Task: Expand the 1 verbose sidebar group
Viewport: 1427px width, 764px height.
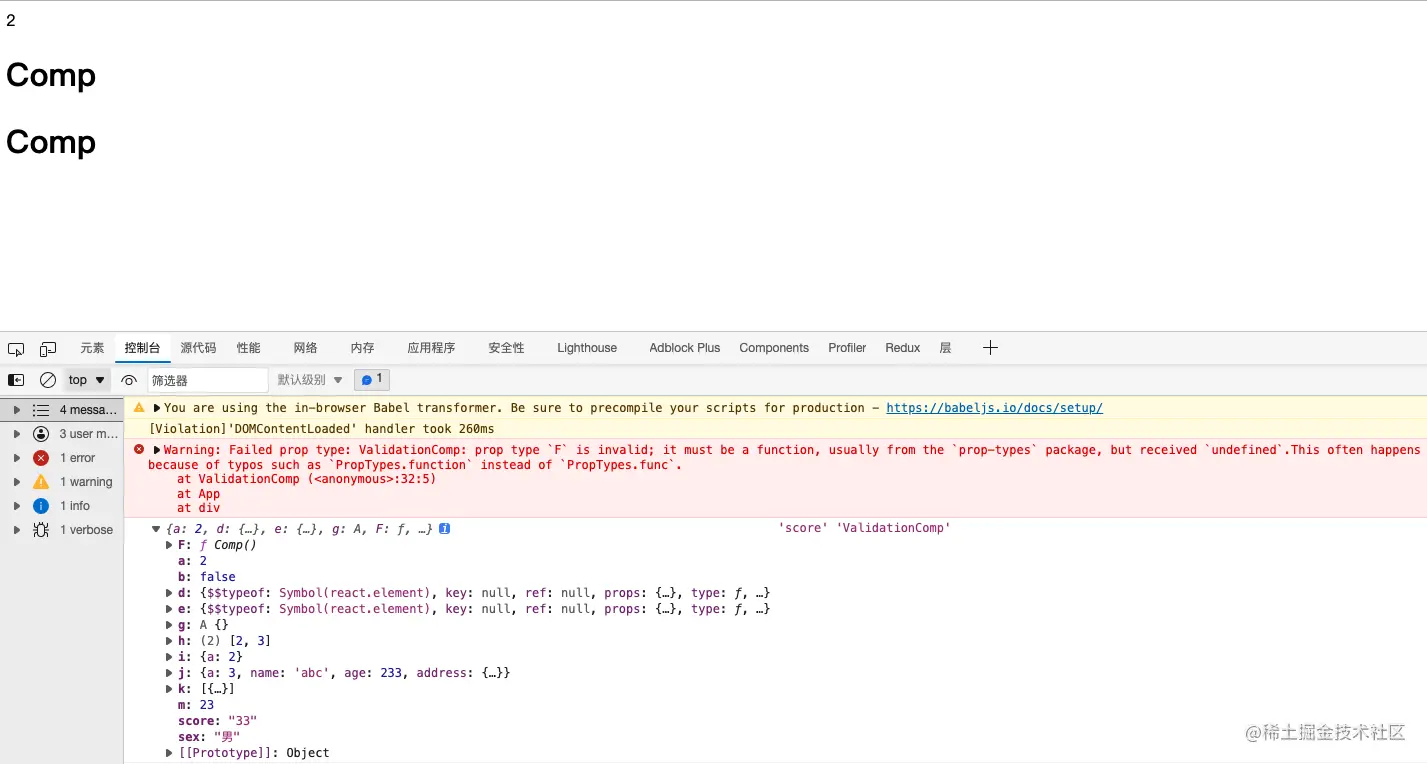Action: 16,530
